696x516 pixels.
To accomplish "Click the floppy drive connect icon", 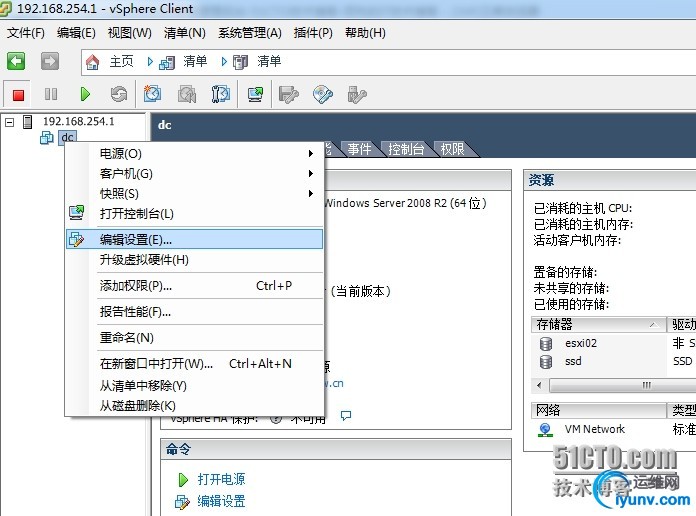I will 289,94.
